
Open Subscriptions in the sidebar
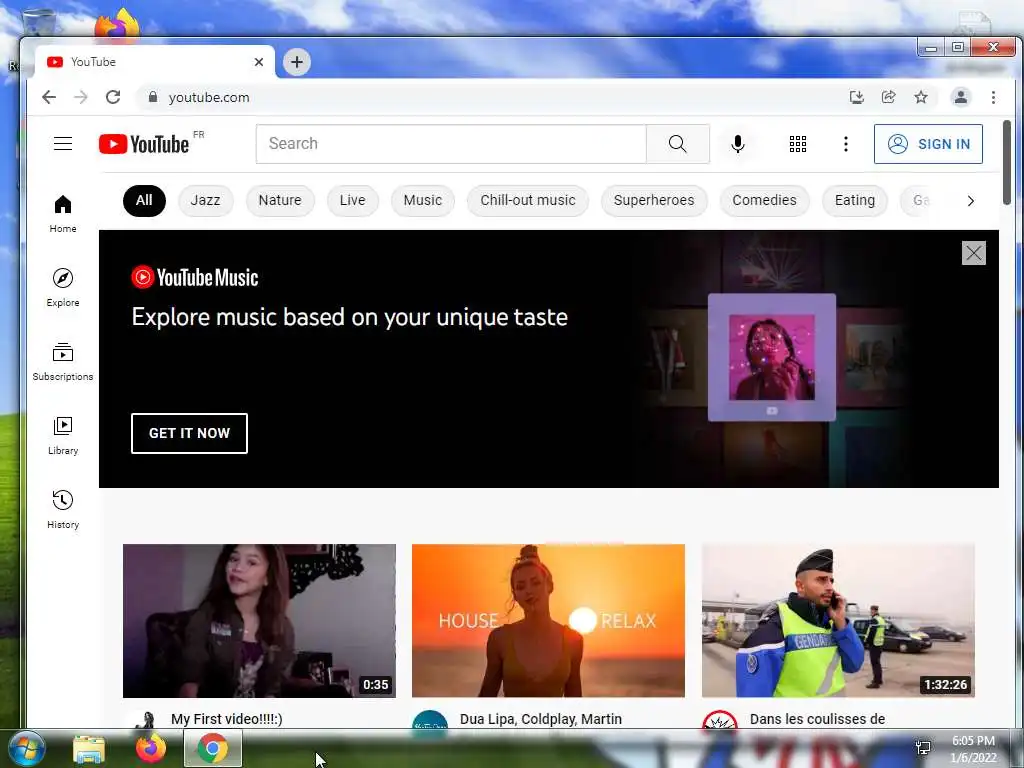click(63, 362)
